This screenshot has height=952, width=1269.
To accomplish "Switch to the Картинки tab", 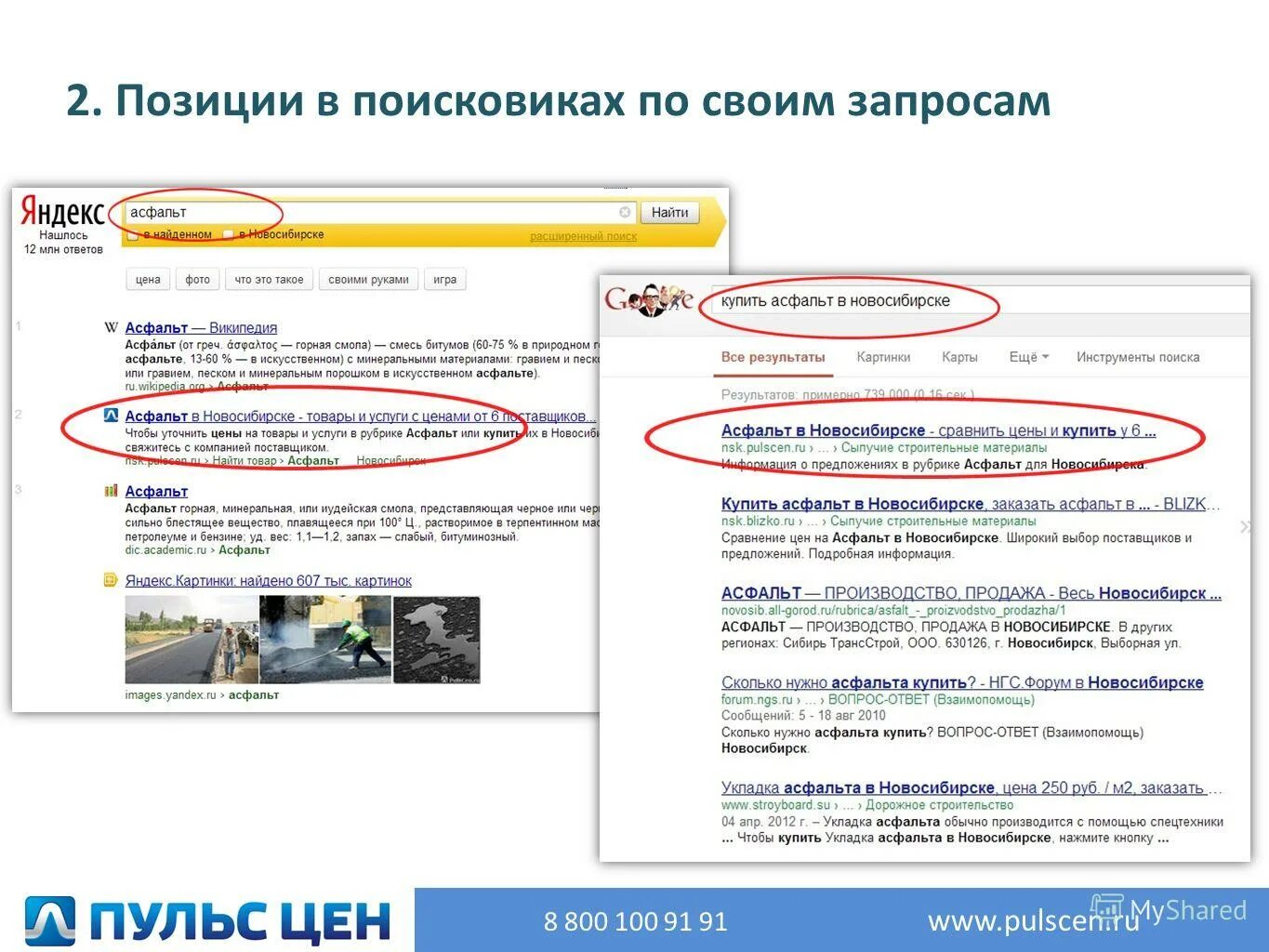I will (x=883, y=357).
